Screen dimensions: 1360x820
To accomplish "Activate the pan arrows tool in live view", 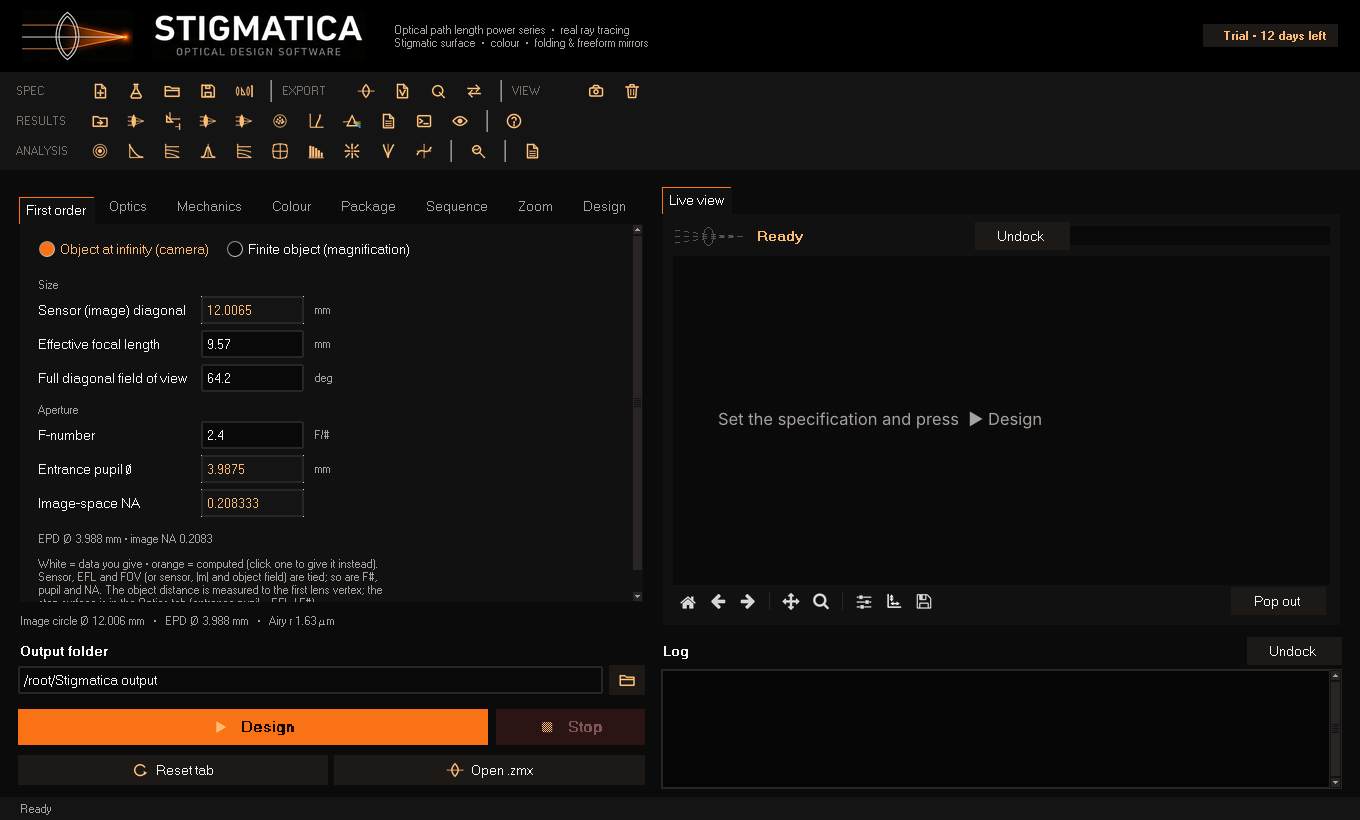I will [x=791, y=602].
